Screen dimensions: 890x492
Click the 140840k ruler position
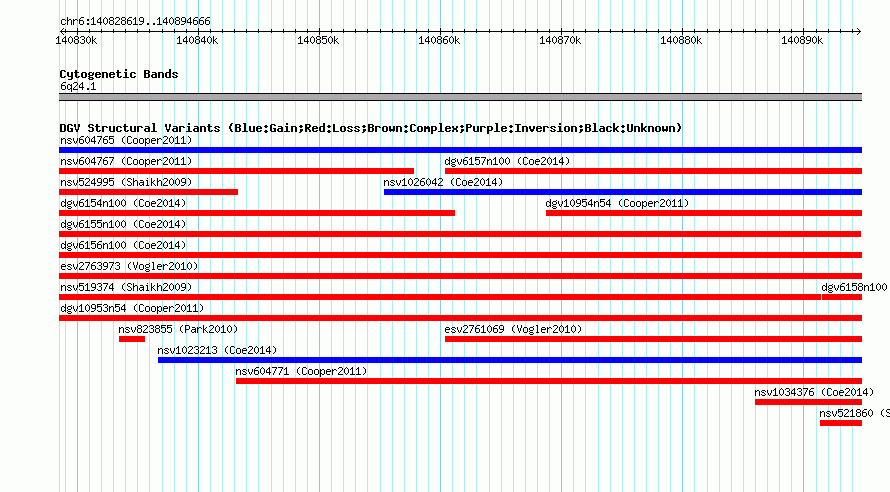[x=197, y=40]
